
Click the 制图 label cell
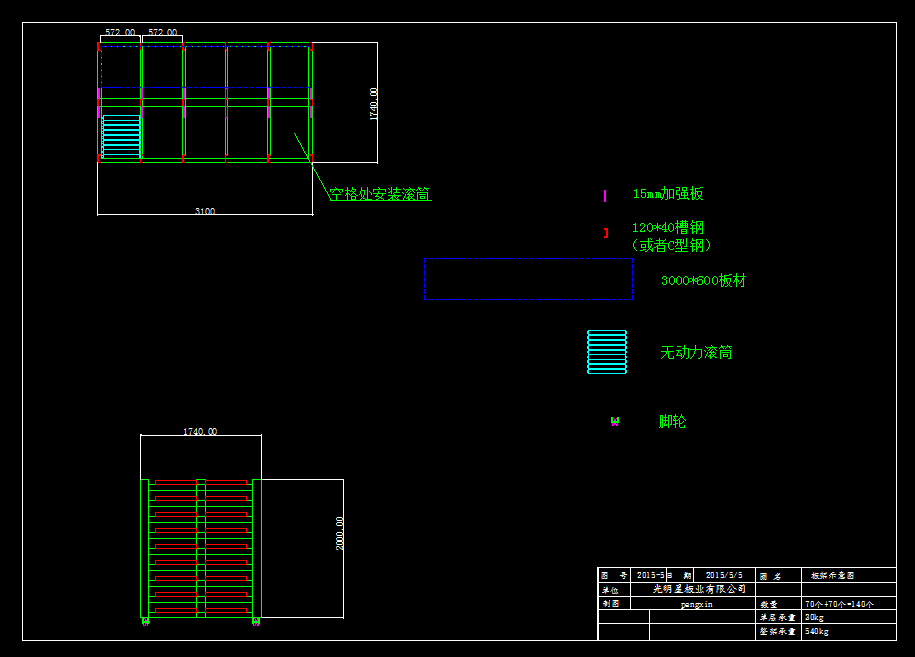click(610, 603)
